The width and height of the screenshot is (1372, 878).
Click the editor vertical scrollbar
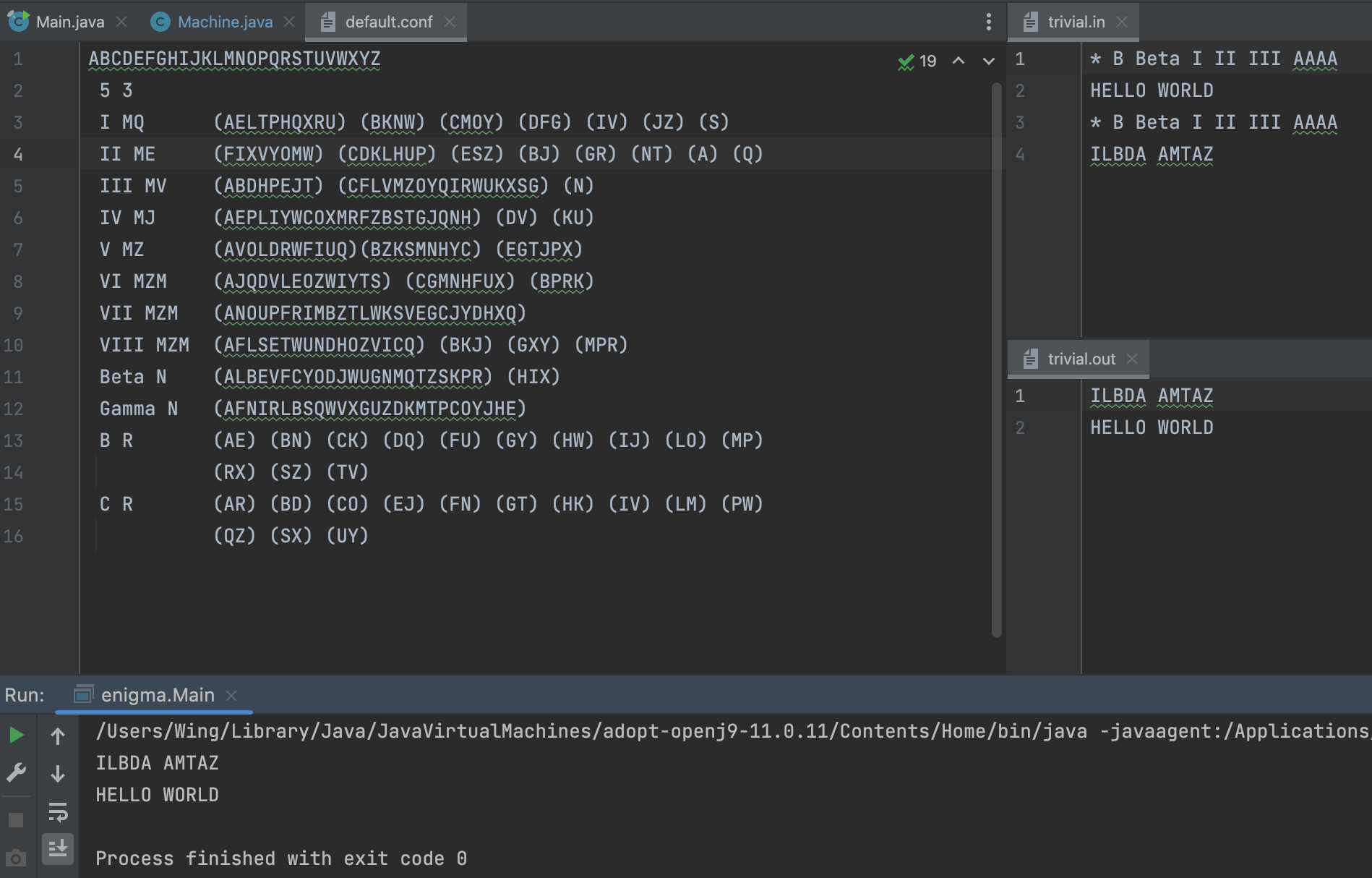click(997, 362)
